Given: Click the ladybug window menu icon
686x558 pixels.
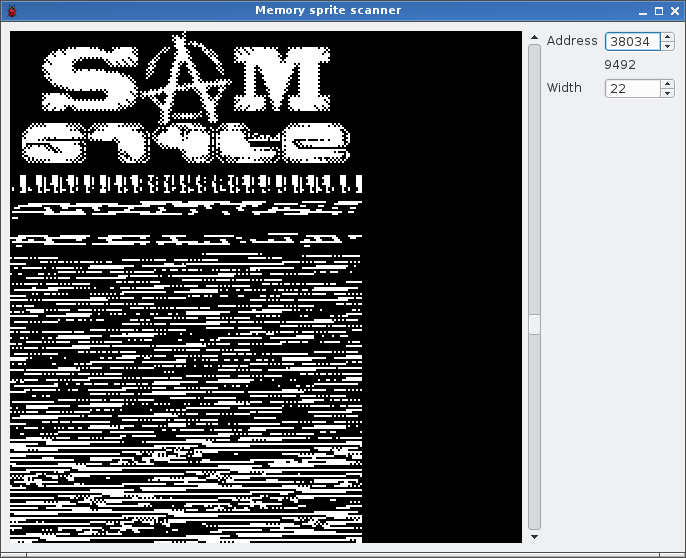Looking at the screenshot, I should tap(10, 10).
